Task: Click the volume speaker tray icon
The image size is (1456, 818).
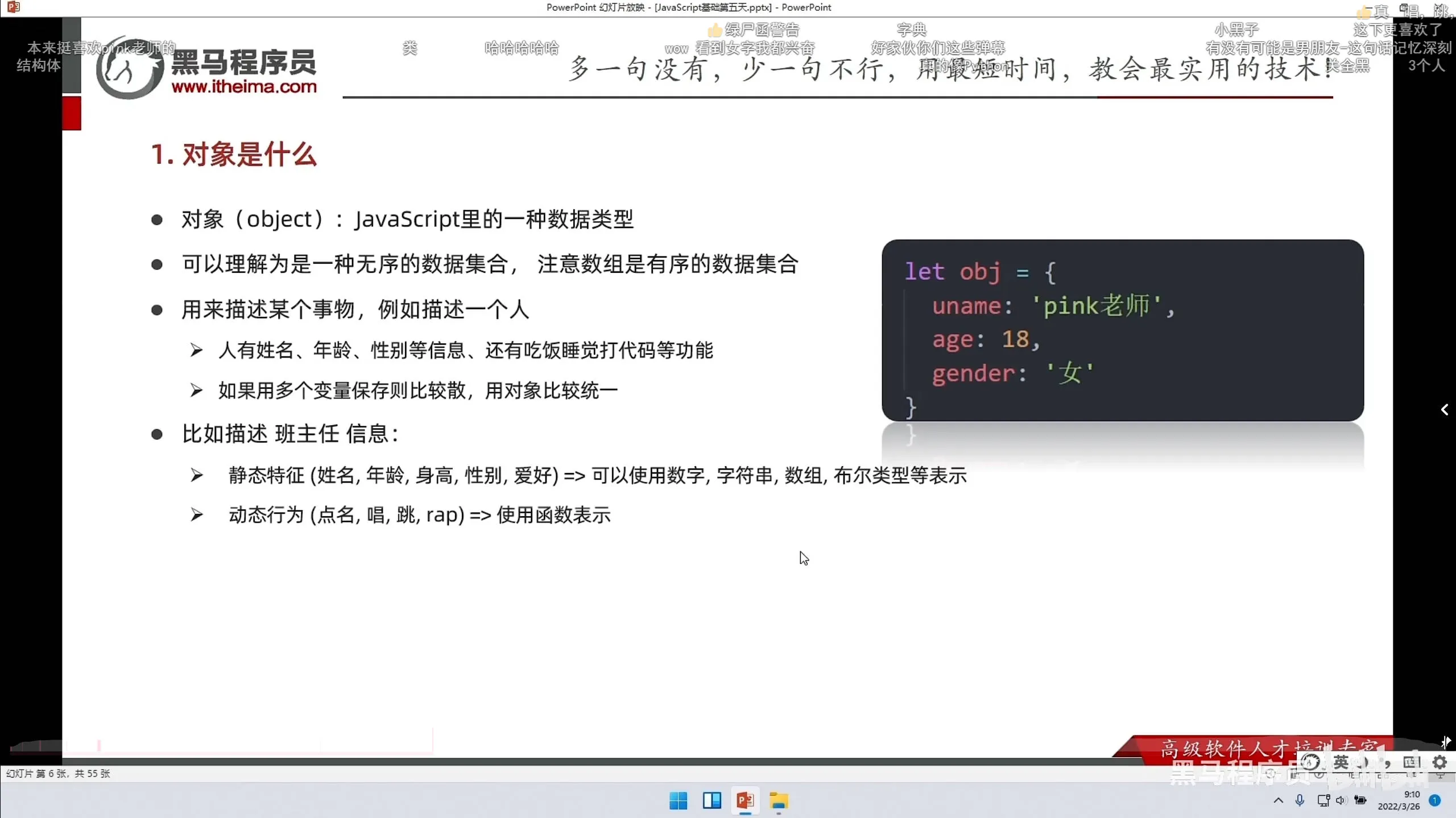Action: tap(1341, 800)
